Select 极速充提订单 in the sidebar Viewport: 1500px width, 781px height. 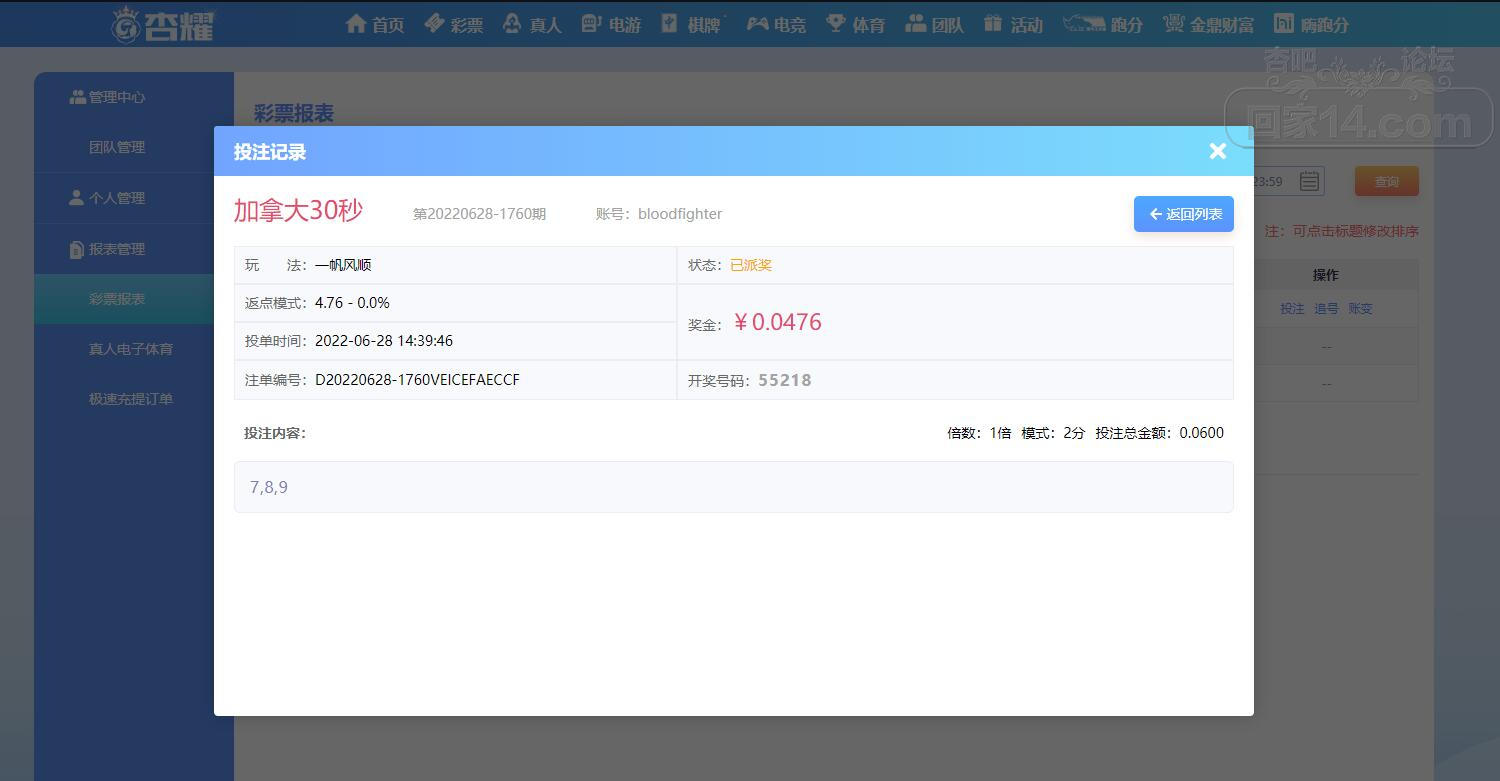point(131,399)
